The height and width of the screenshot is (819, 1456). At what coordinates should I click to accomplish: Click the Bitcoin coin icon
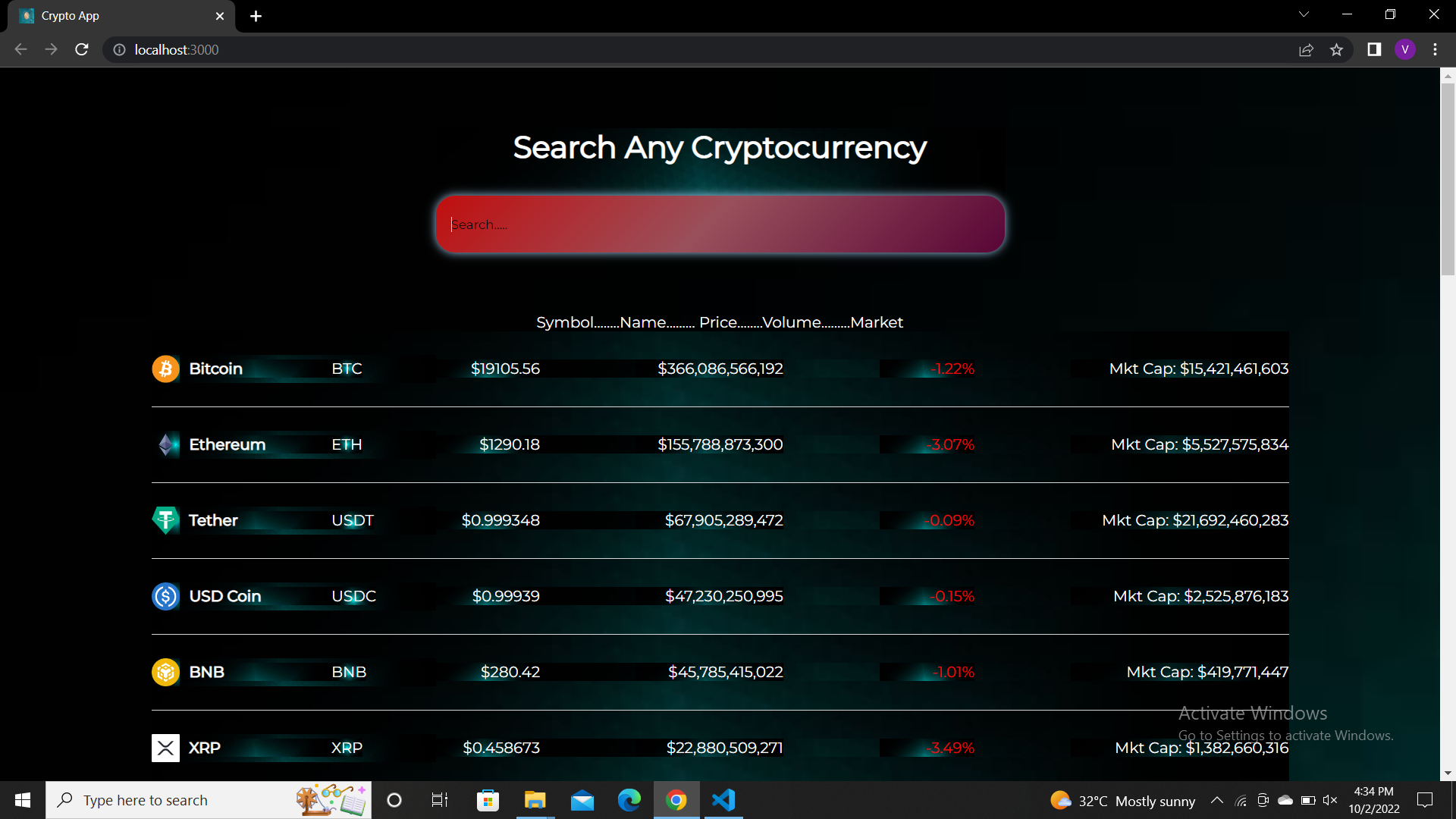(x=165, y=369)
